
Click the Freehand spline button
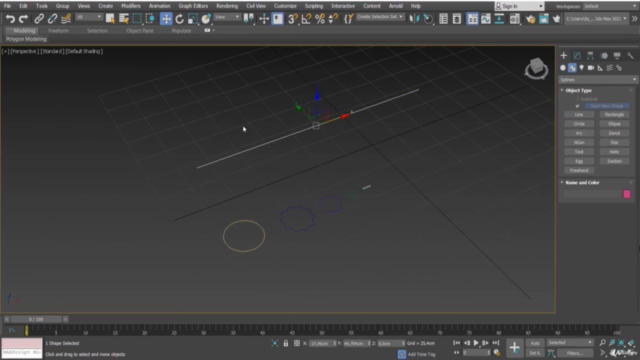pos(579,170)
